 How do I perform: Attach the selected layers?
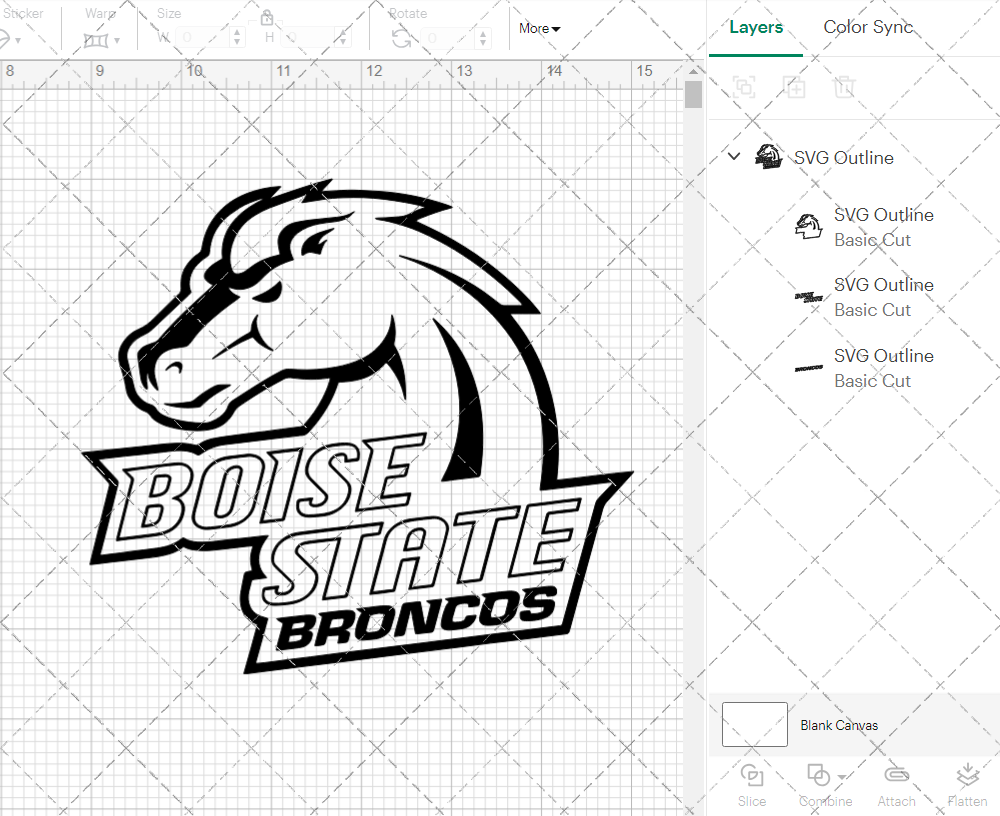tap(896, 783)
